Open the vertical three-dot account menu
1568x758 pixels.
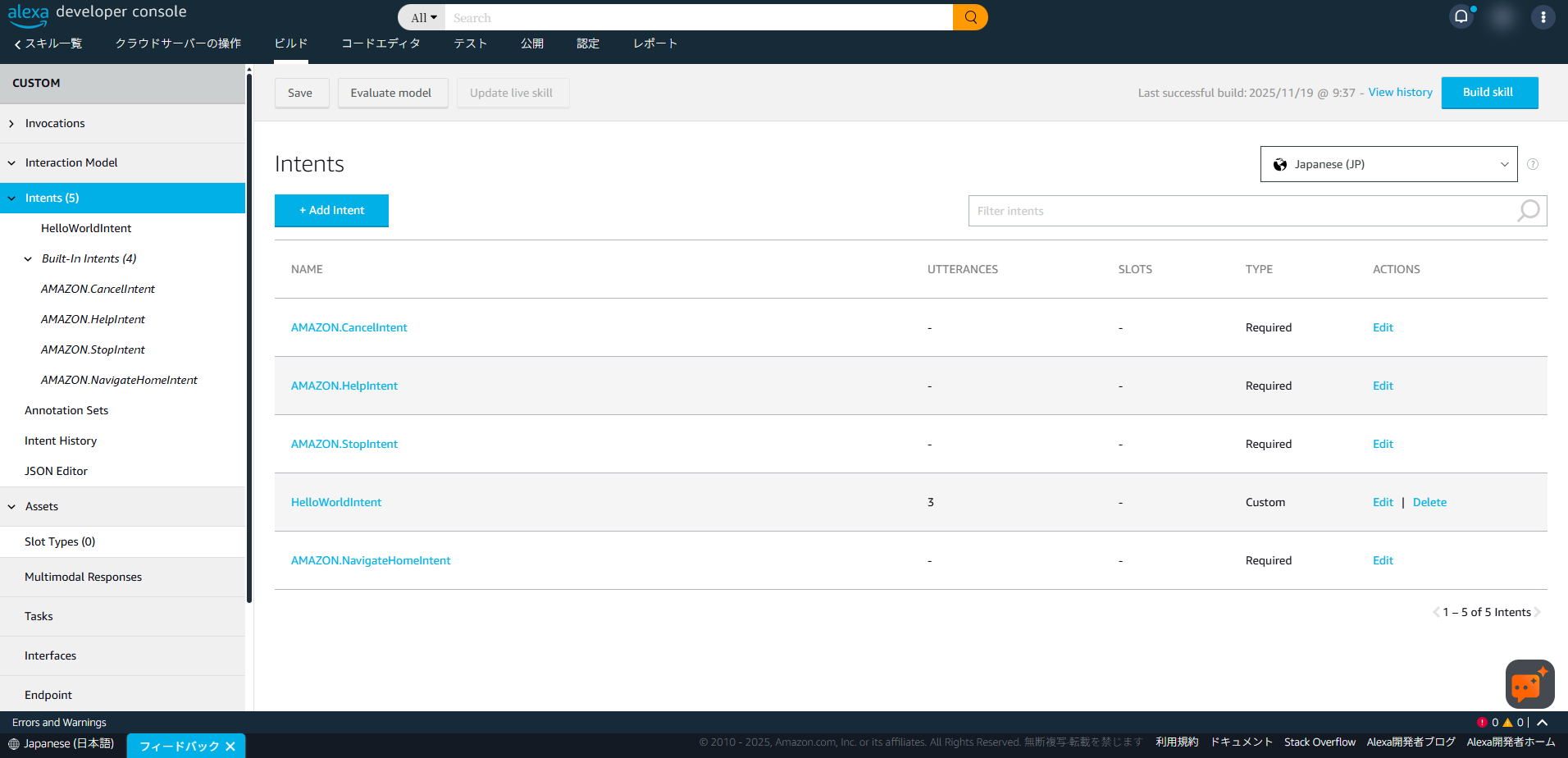(x=1543, y=17)
